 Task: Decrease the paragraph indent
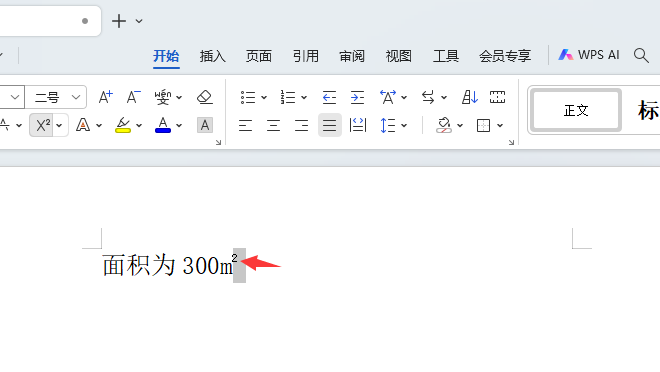(329, 97)
